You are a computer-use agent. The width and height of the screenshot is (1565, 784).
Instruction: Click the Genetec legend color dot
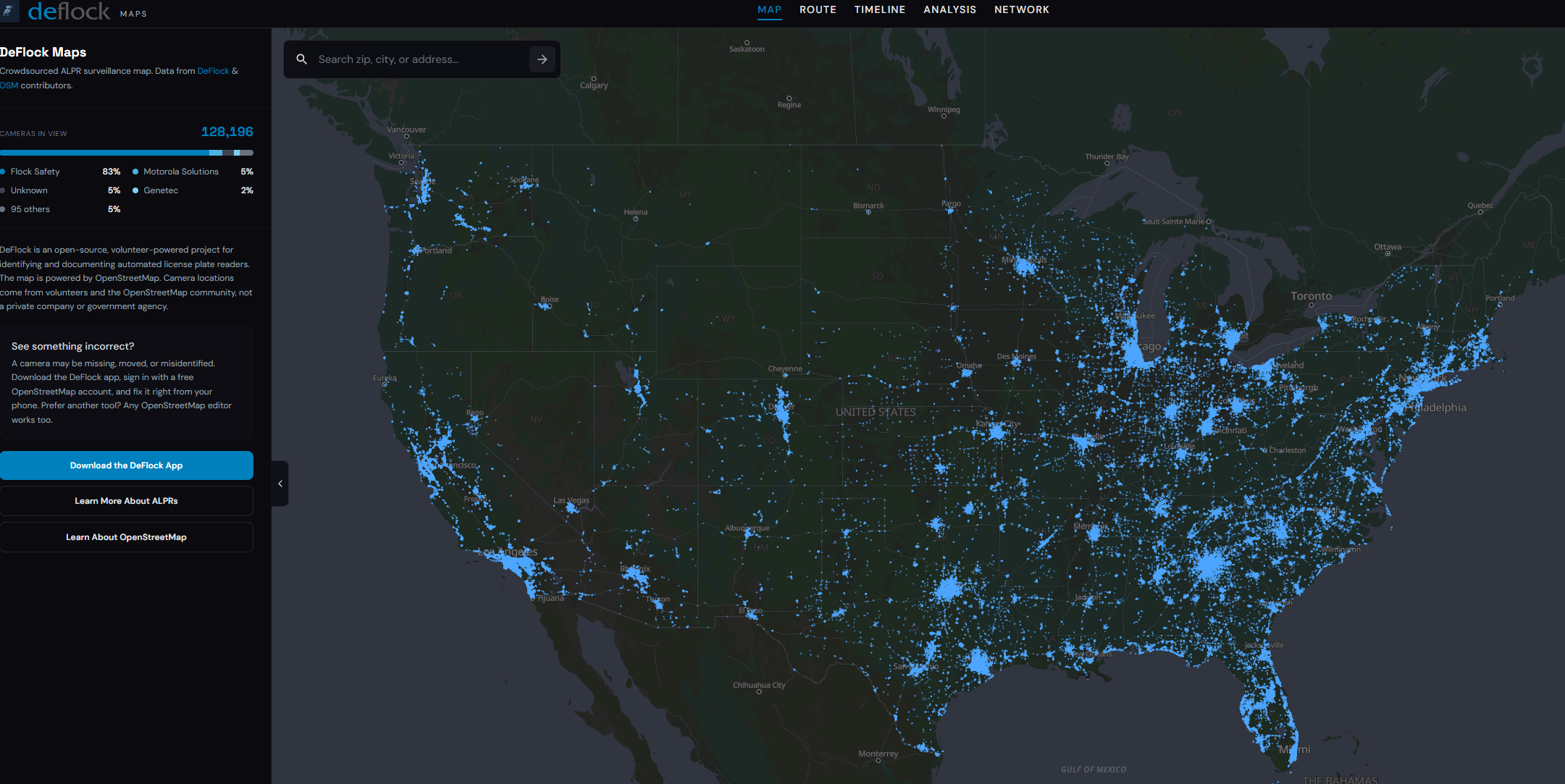click(x=135, y=190)
